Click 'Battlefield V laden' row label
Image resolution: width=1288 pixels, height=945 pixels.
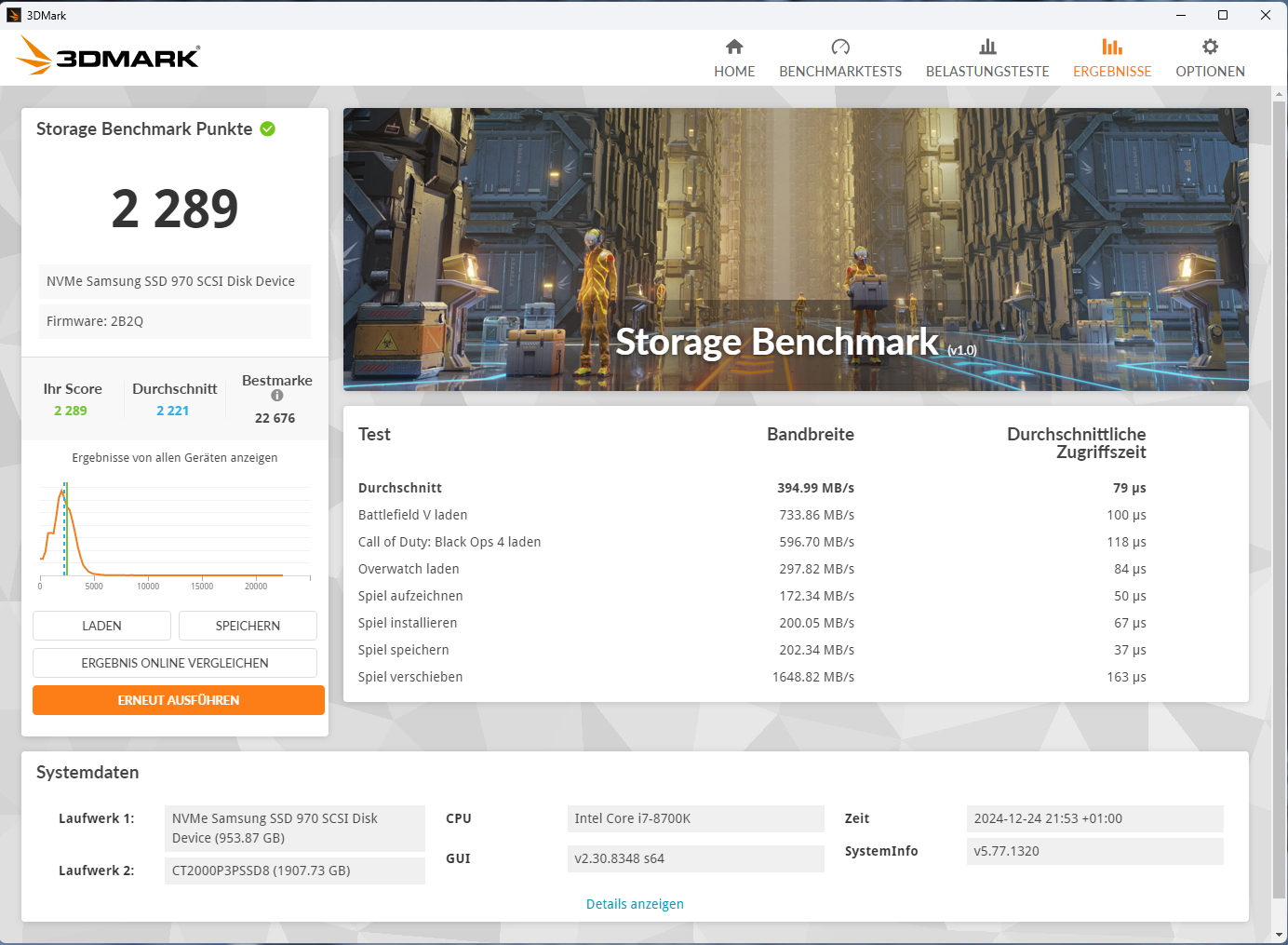click(412, 515)
